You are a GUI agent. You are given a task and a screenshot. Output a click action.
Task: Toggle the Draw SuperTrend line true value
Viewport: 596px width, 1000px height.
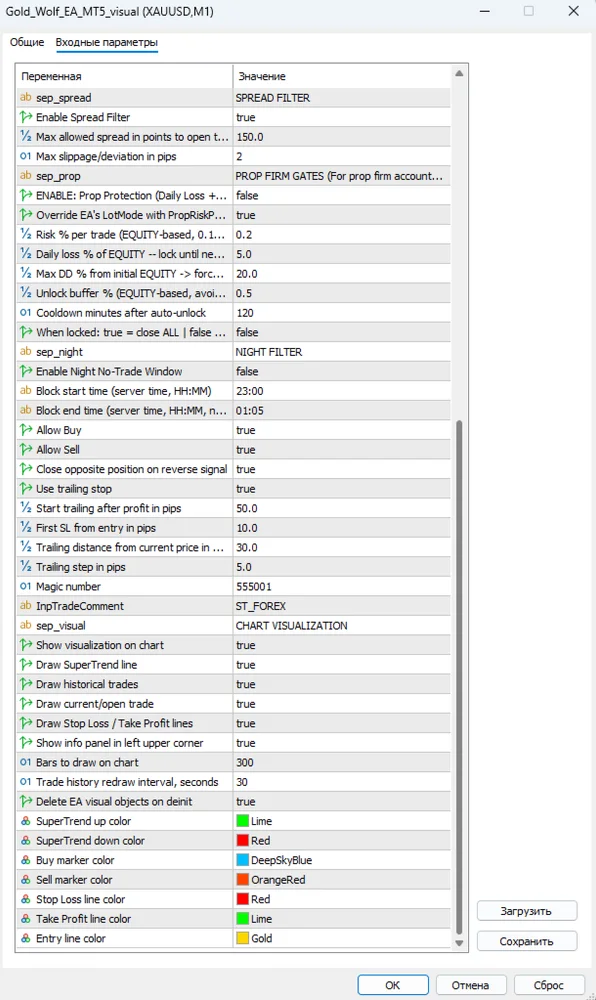point(342,665)
